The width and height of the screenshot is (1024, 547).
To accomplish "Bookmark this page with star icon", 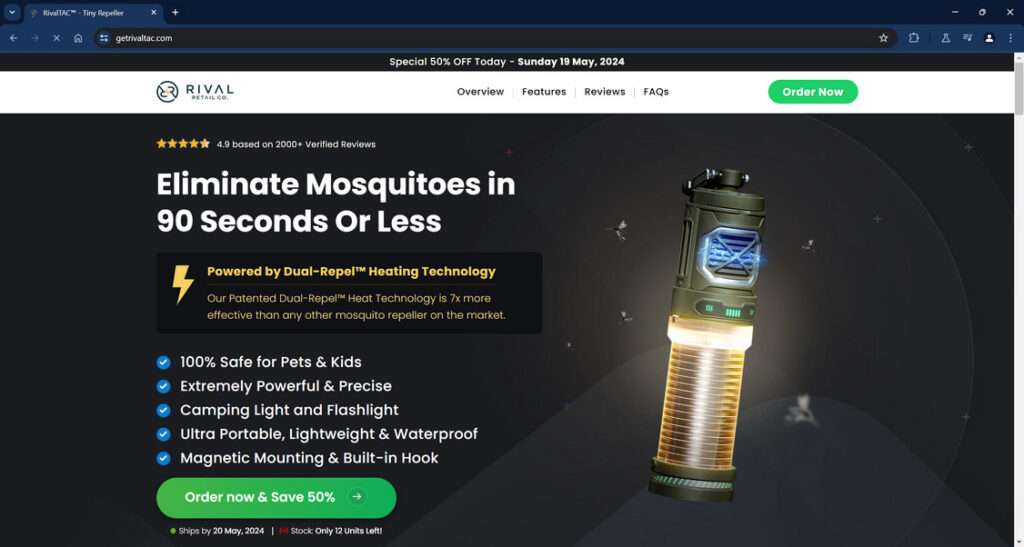I will point(884,39).
